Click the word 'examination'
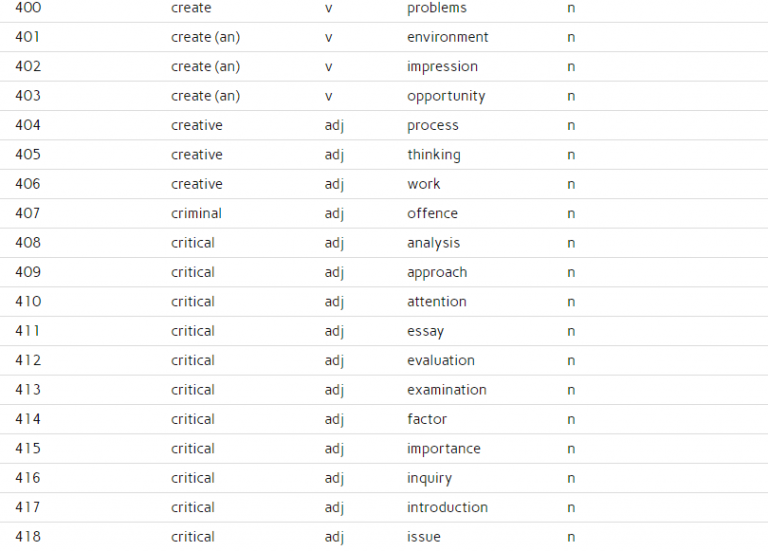The image size is (768, 551). click(x=446, y=390)
